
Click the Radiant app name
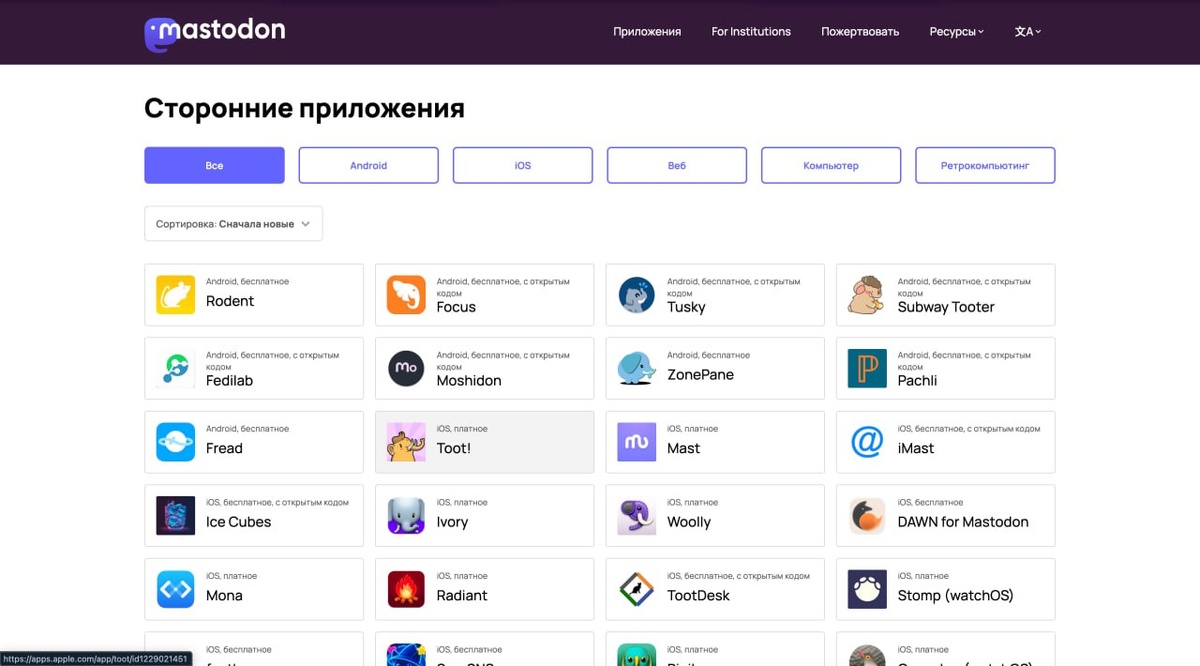[462, 596]
